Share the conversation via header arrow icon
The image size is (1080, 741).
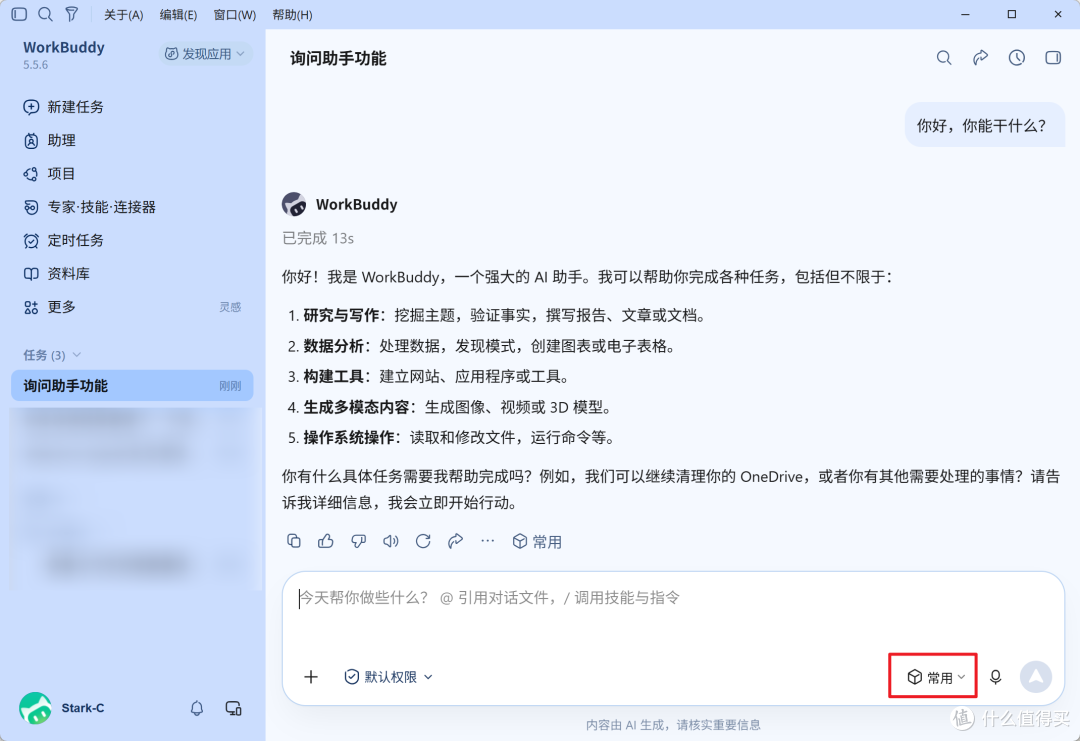point(980,58)
